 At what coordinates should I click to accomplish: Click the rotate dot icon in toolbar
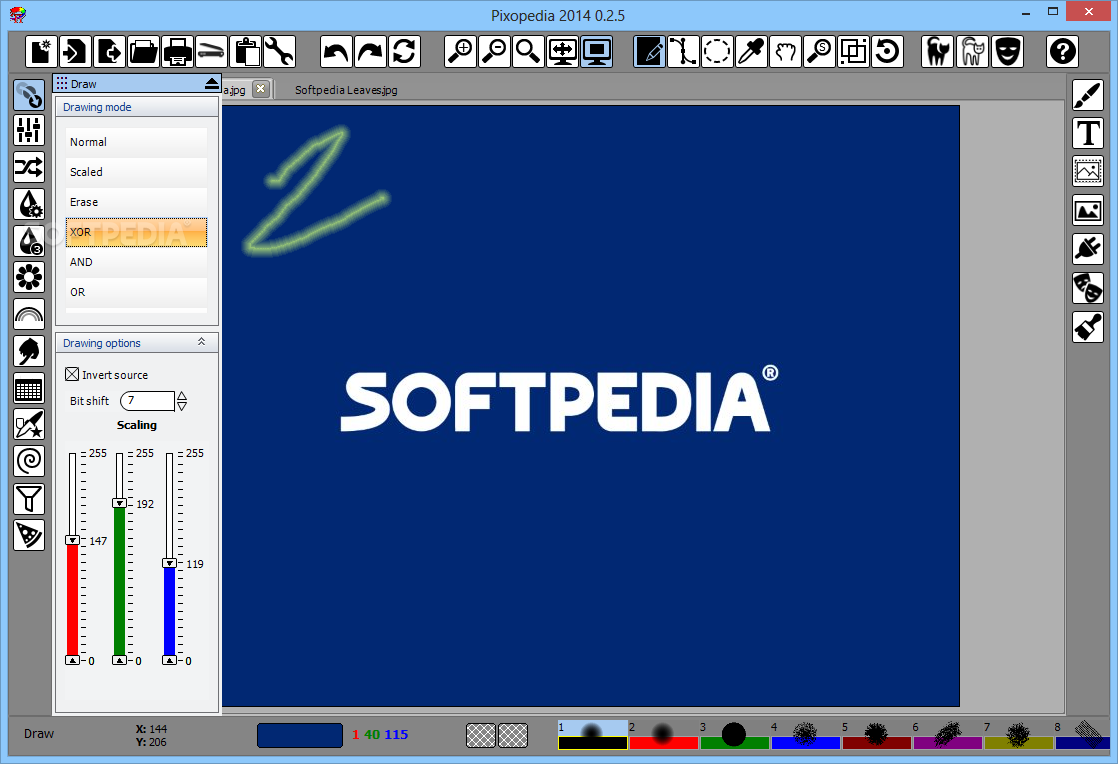pyautogui.click(x=888, y=51)
